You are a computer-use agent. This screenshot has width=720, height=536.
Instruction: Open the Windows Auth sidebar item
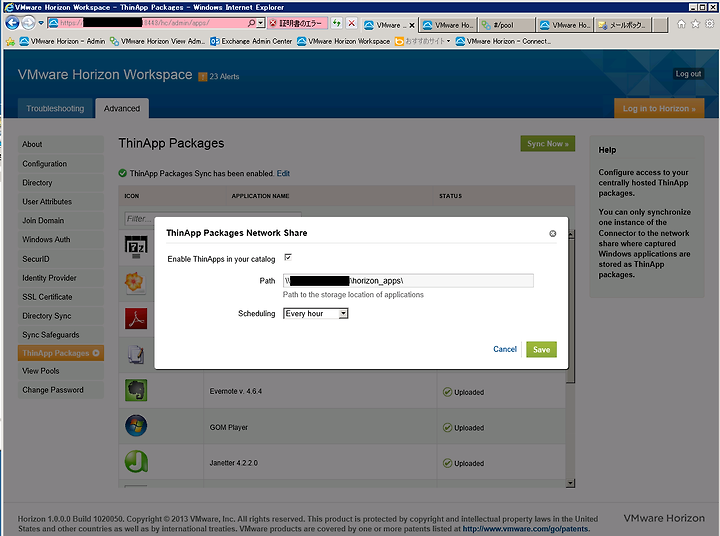(x=61, y=239)
